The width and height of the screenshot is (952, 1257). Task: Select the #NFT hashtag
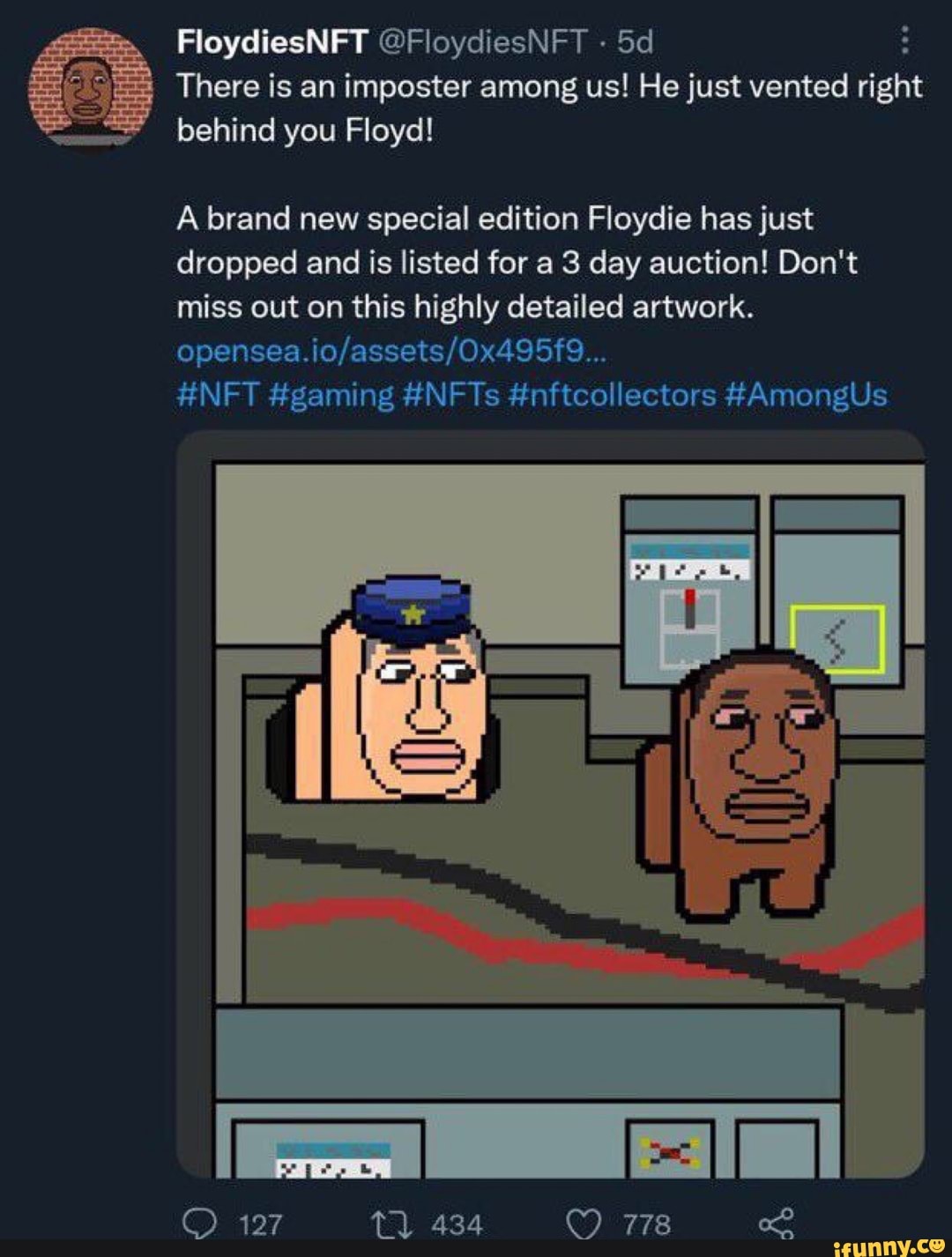coord(217,395)
